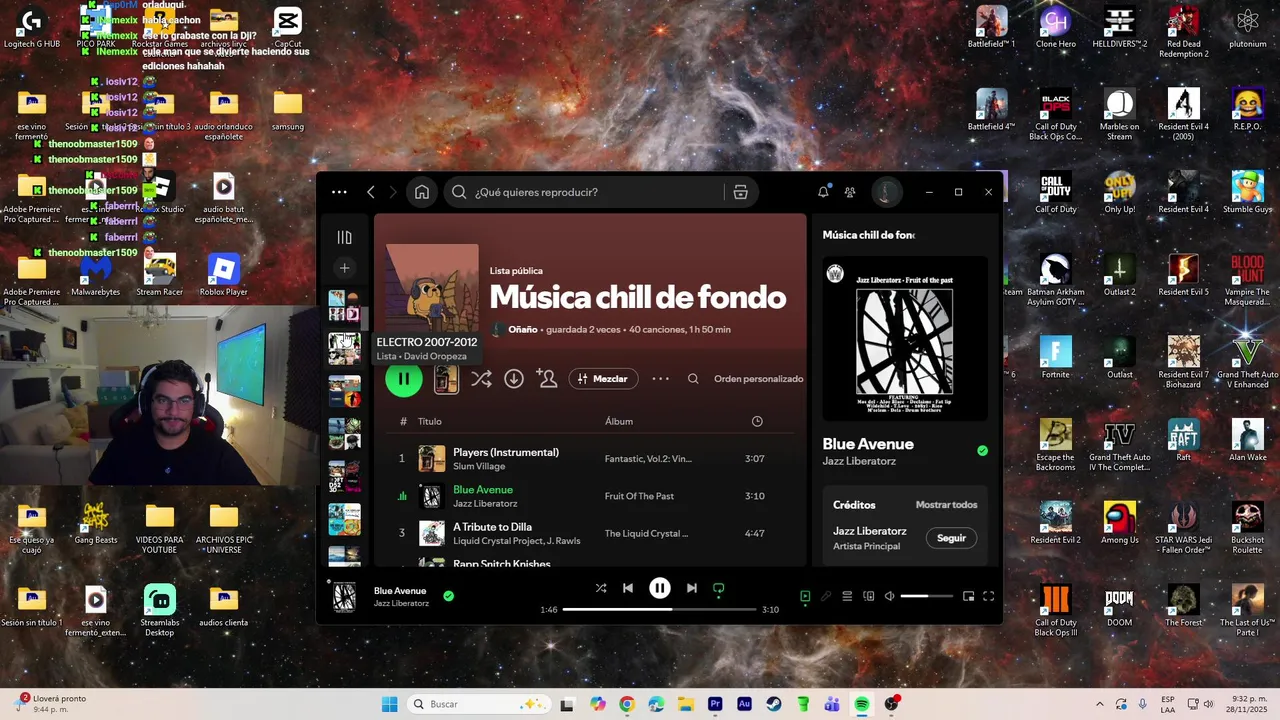The width and height of the screenshot is (1280, 720).
Task: Open The Liquid Crystal album link
Action: (646, 533)
